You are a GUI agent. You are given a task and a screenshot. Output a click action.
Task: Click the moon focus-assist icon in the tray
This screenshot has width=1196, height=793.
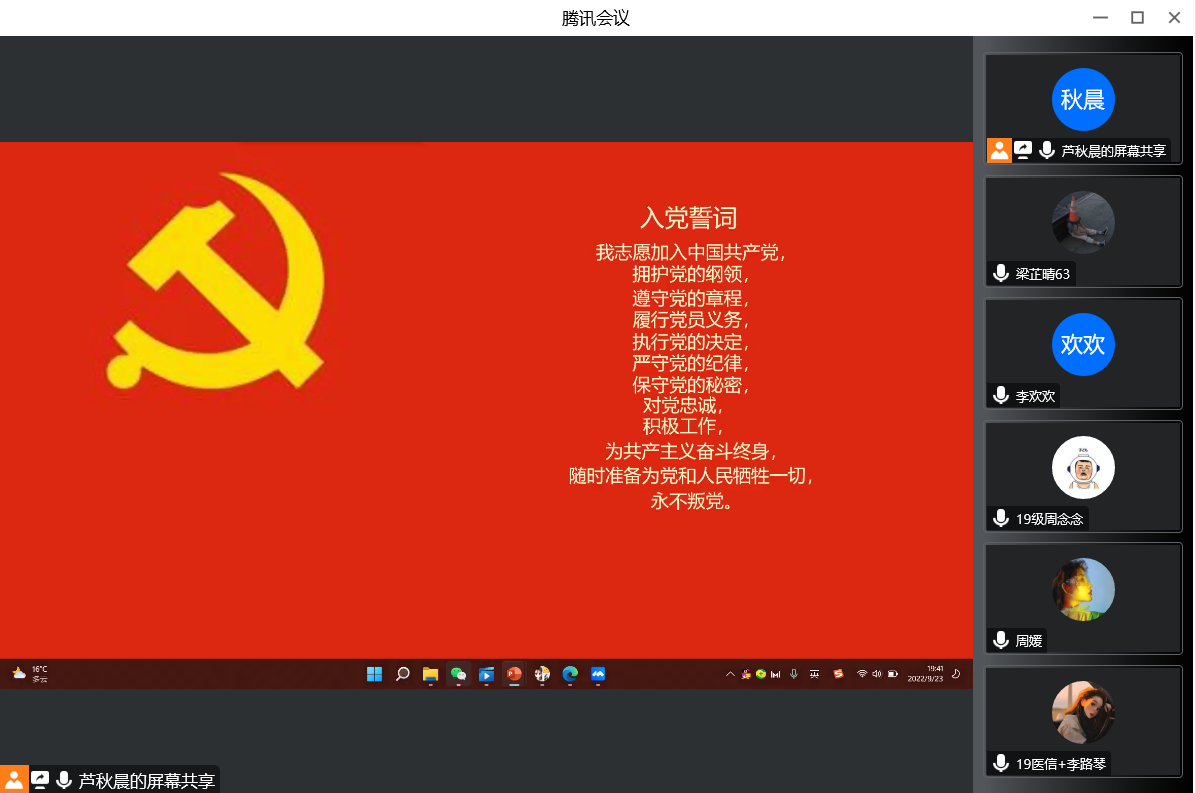[956, 674]
